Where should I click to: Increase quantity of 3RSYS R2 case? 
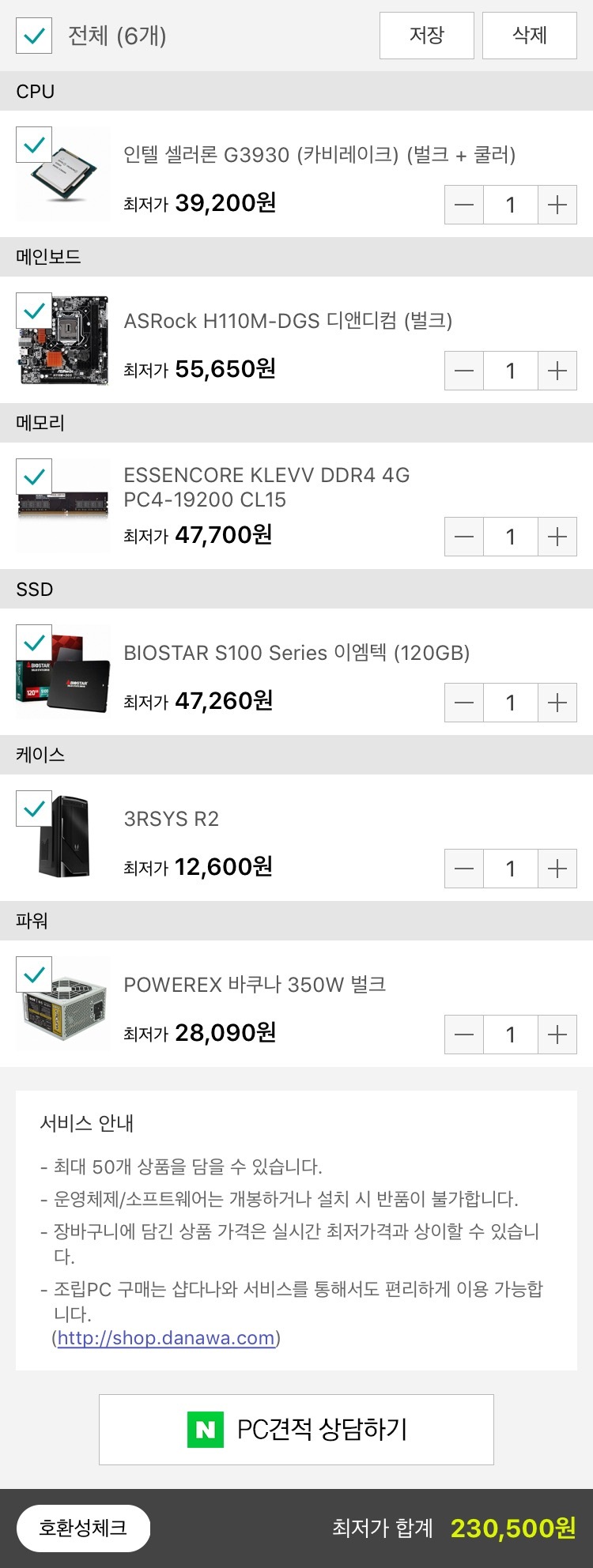tap(557, 869)
